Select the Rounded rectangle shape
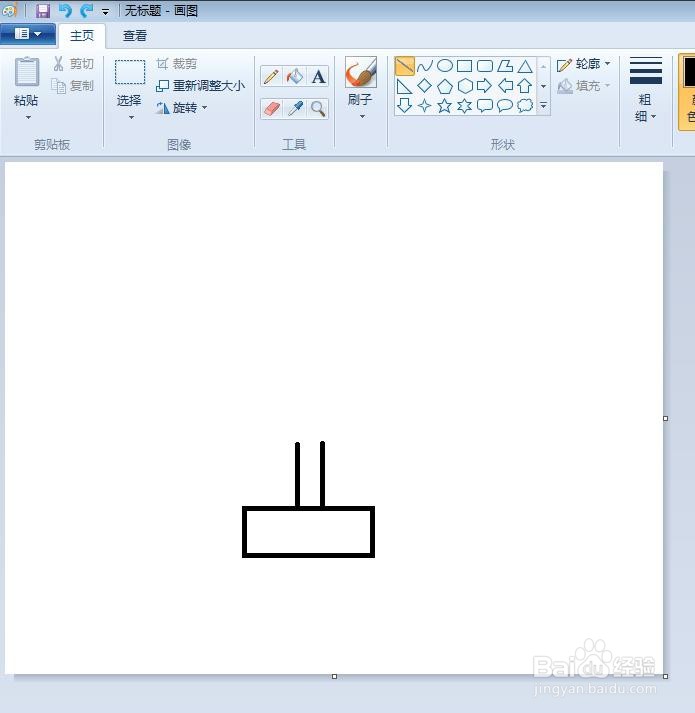Screen dimensions: 695x713 click(x=484, y=66)
